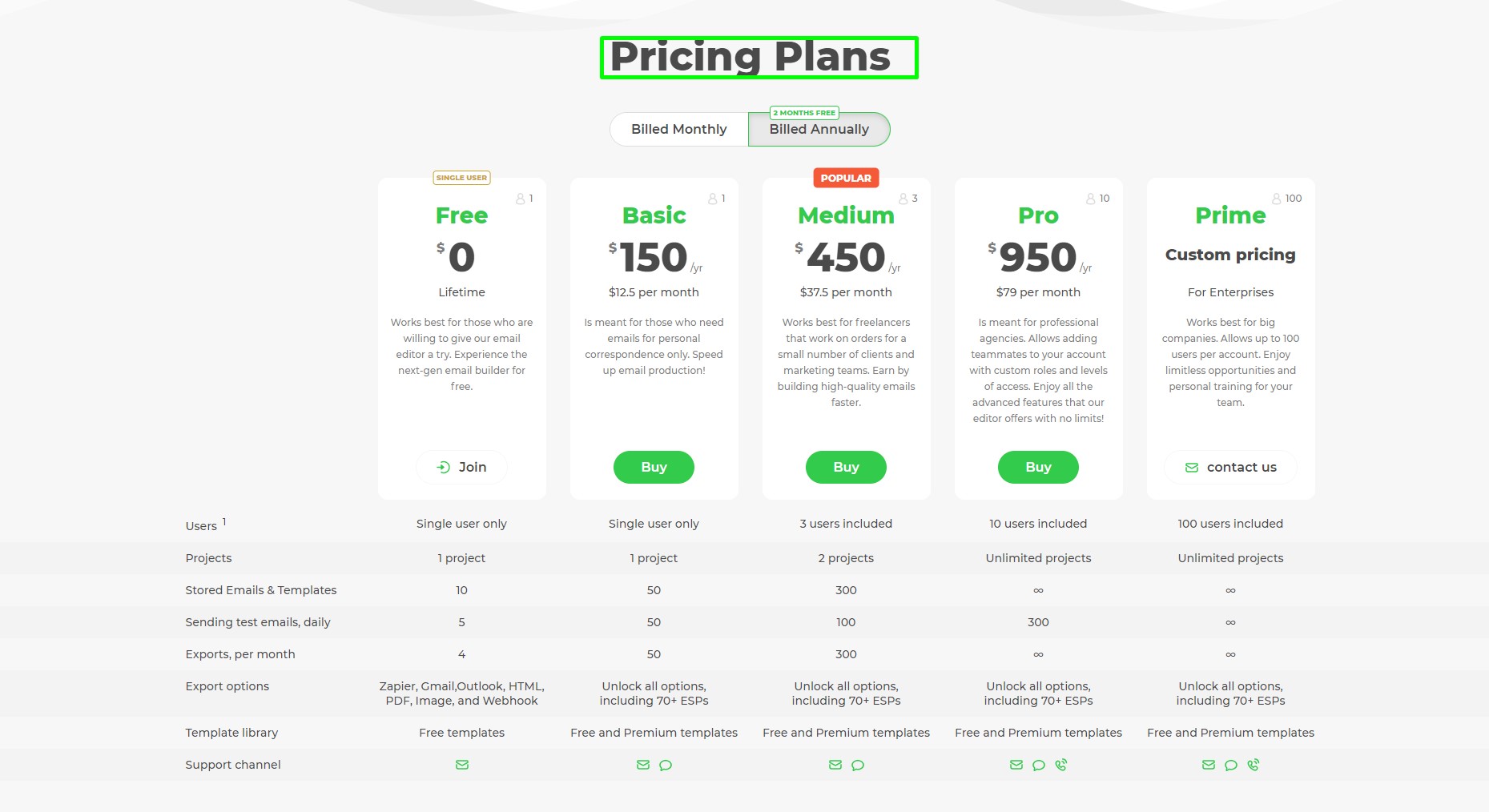
Task: Buy the Medium plan
Action: tap(846, 468)
